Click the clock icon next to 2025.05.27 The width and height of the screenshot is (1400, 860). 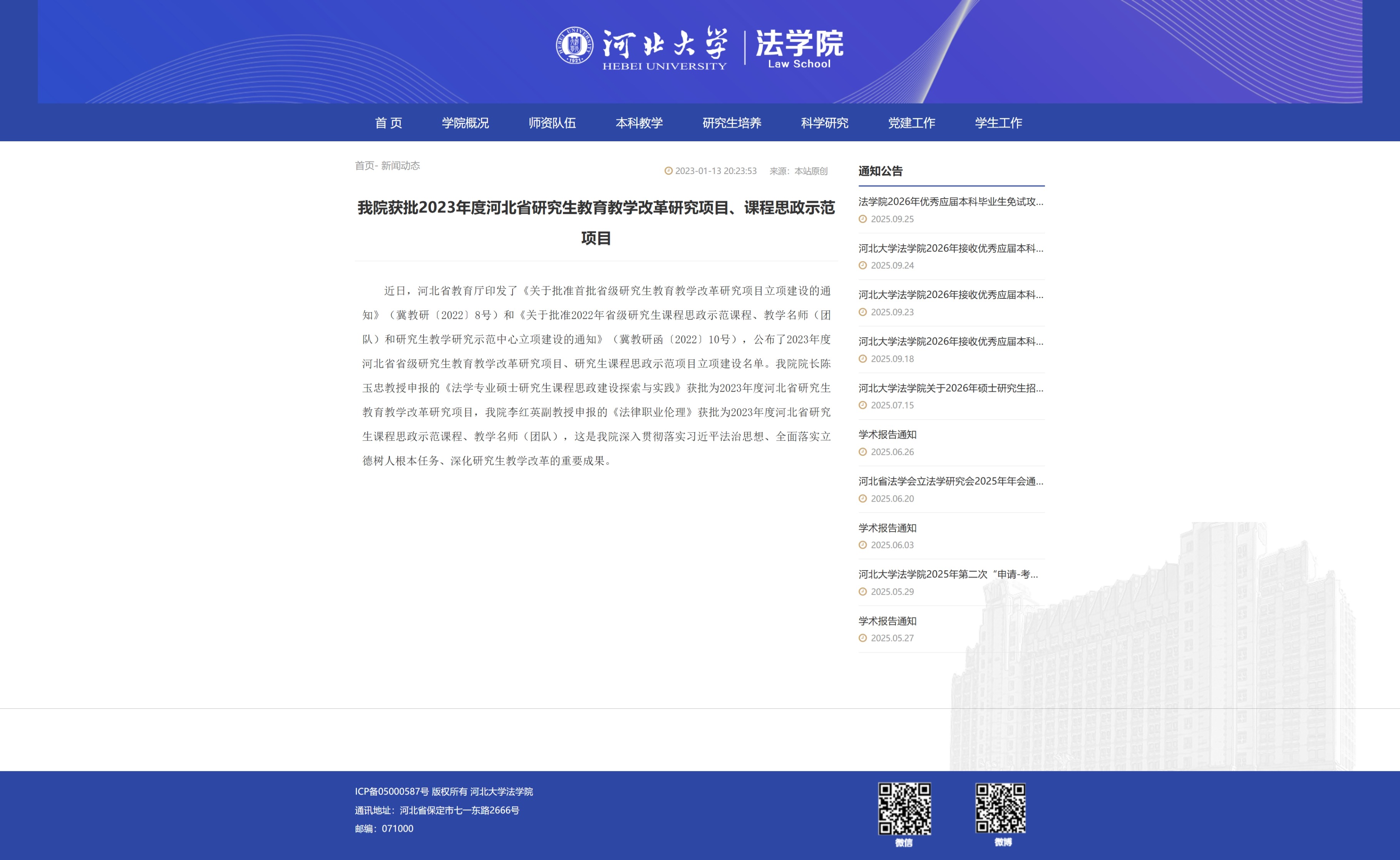point(862,638)
